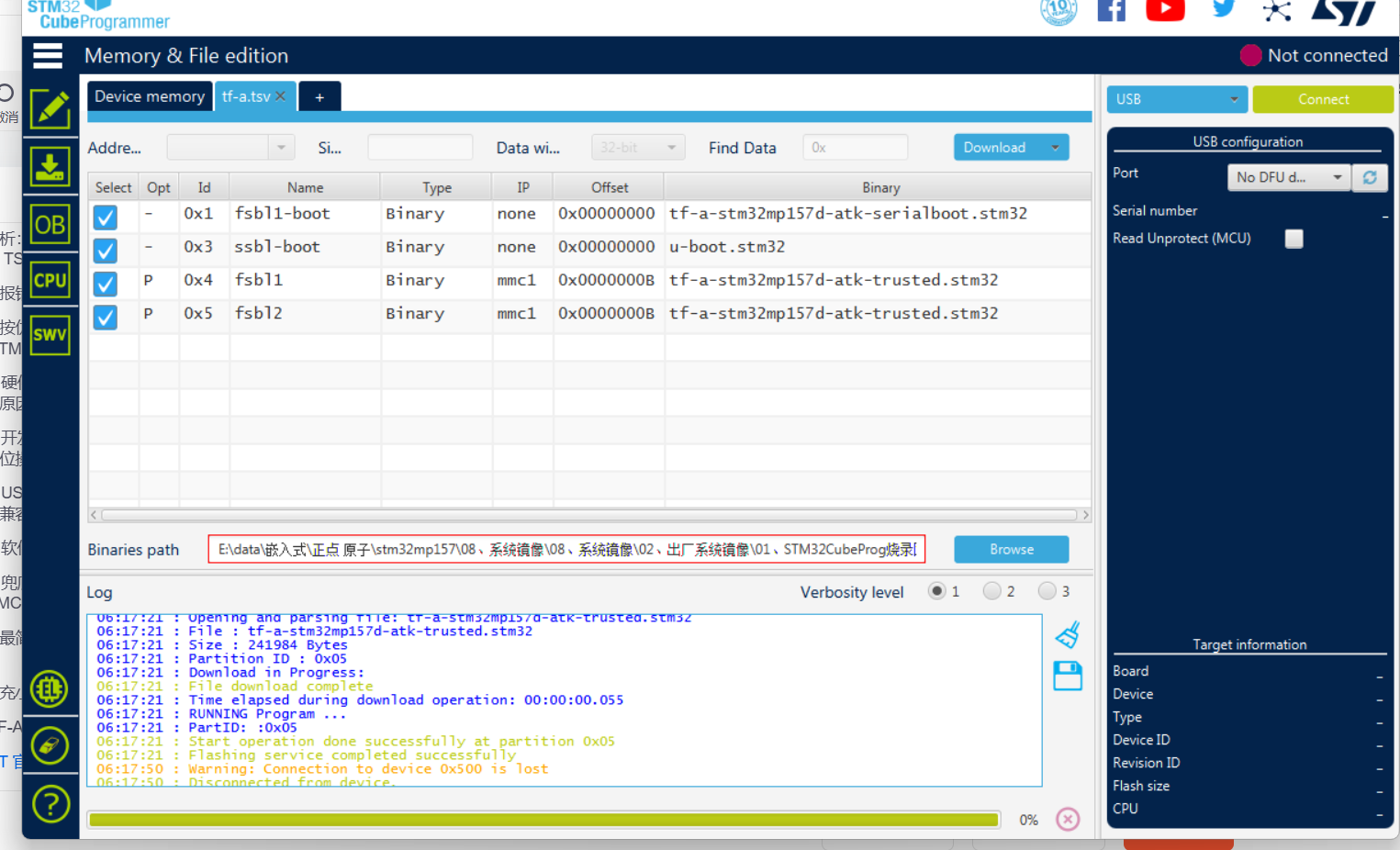Enable Read Unprotect (MCU) checkbox

1294,239
